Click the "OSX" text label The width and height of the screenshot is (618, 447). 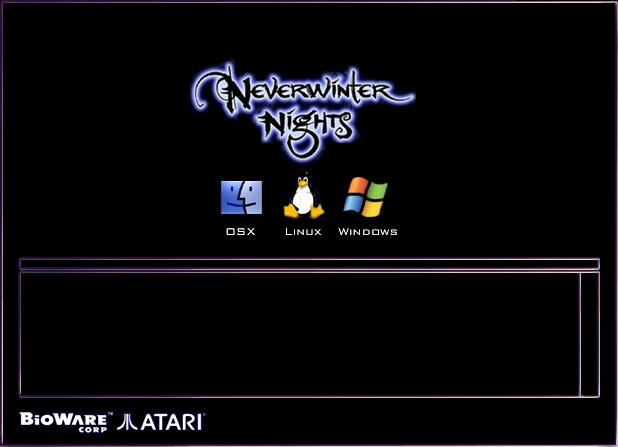pyautogui.click(x=241, y=232)
